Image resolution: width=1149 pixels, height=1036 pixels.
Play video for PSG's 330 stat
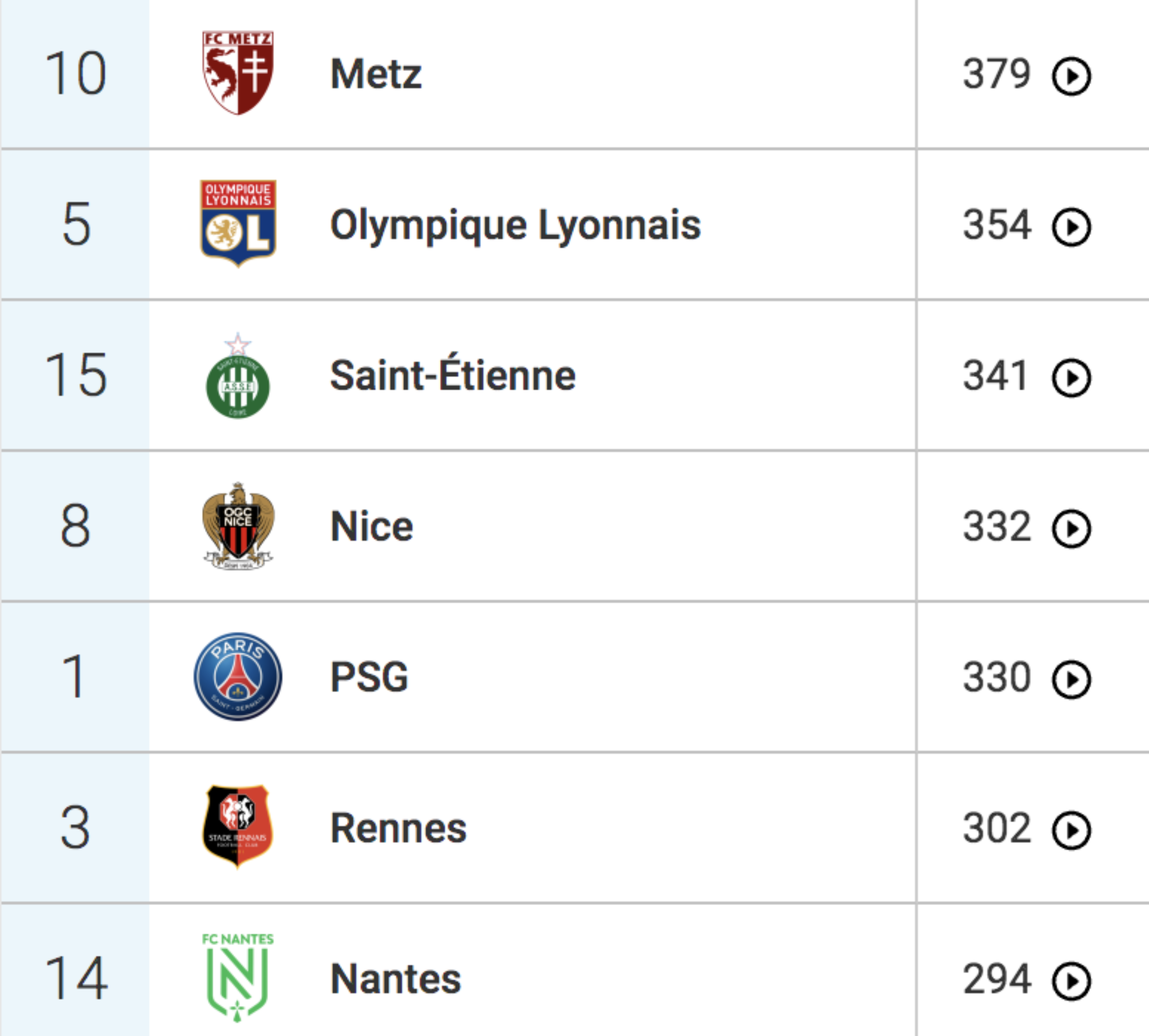pos(1071,679)
